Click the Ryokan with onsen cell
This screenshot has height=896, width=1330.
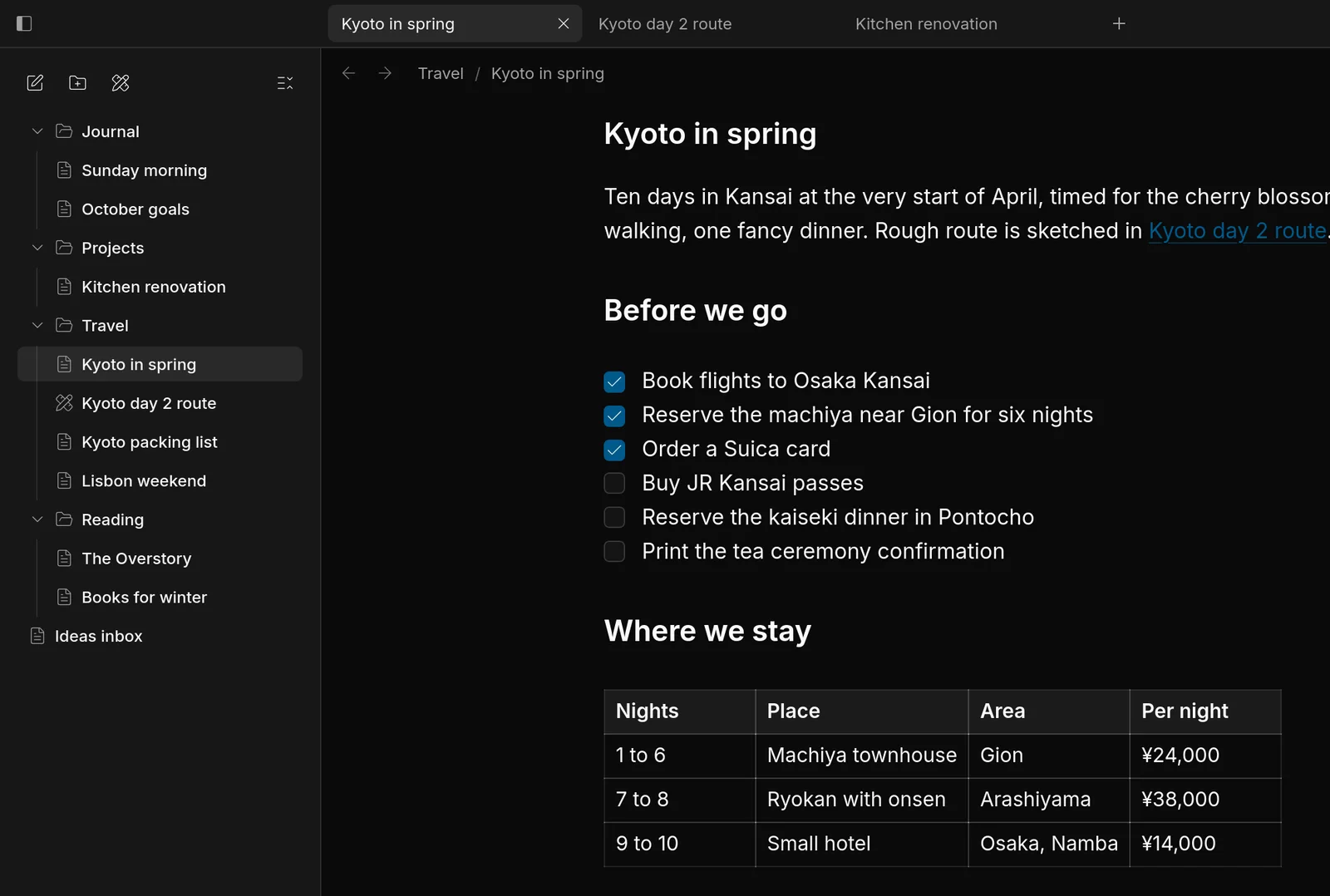click(x=862, y=800)
